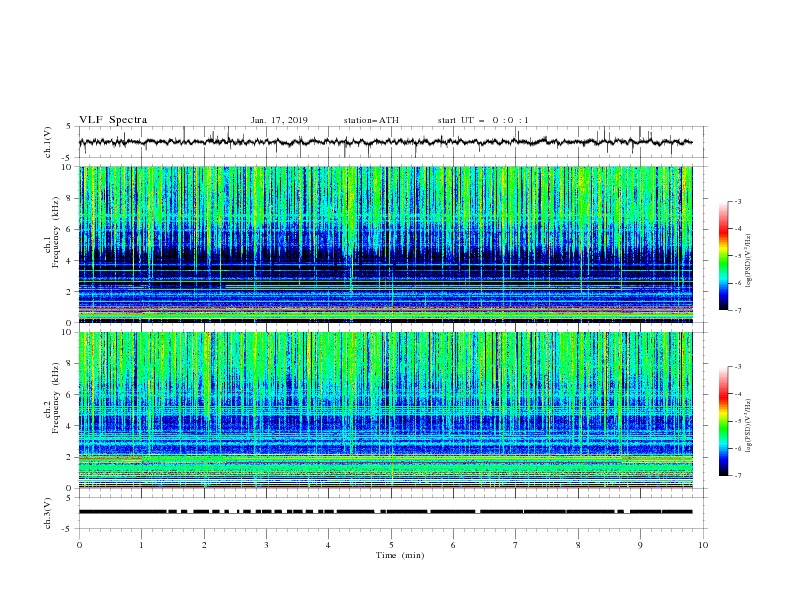Image resolution: width=792 pixels, height=612 pixels.
Task: Click the ch.3 black signal bar
Action: (x=385, y=512)
